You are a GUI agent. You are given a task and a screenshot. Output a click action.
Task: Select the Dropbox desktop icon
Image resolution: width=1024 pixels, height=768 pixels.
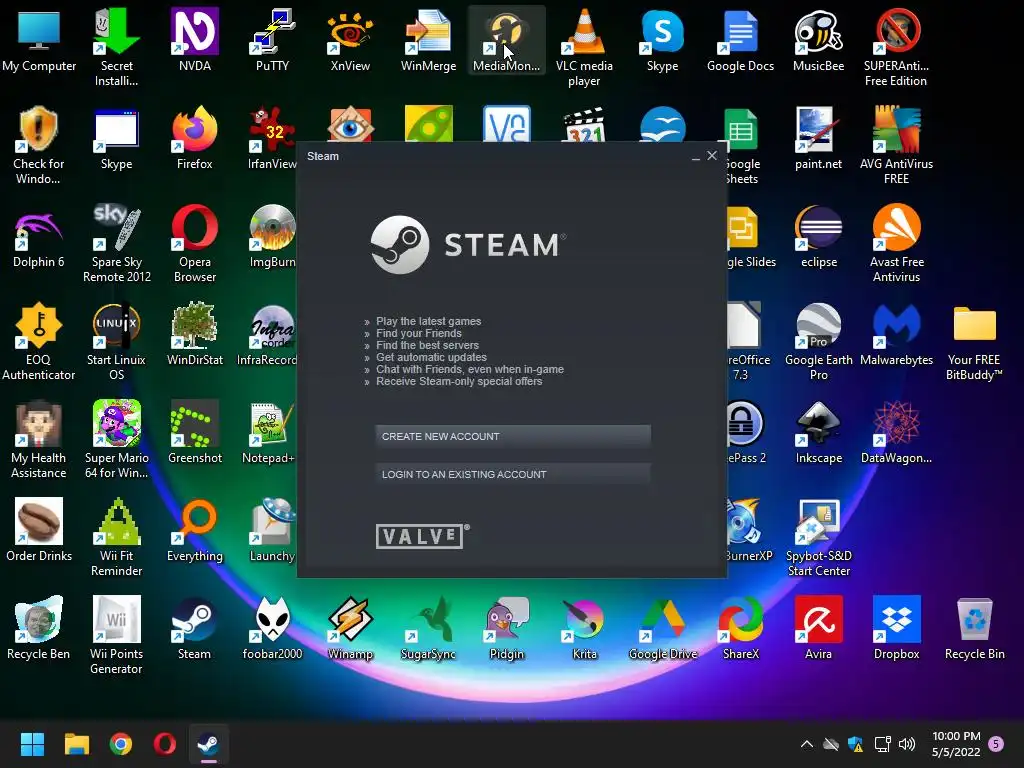897,628
